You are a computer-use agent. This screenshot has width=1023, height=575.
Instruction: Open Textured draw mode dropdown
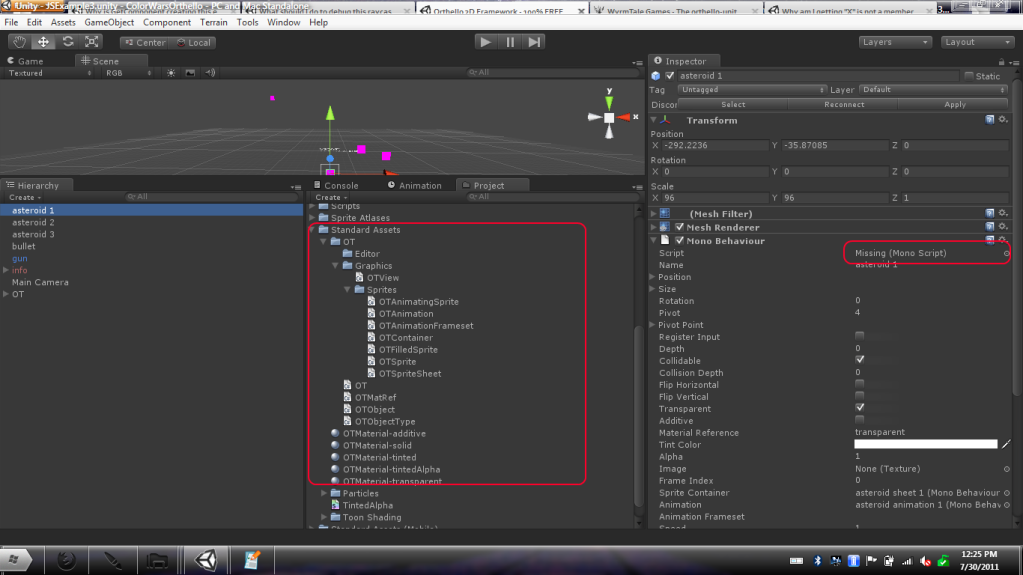50,73
